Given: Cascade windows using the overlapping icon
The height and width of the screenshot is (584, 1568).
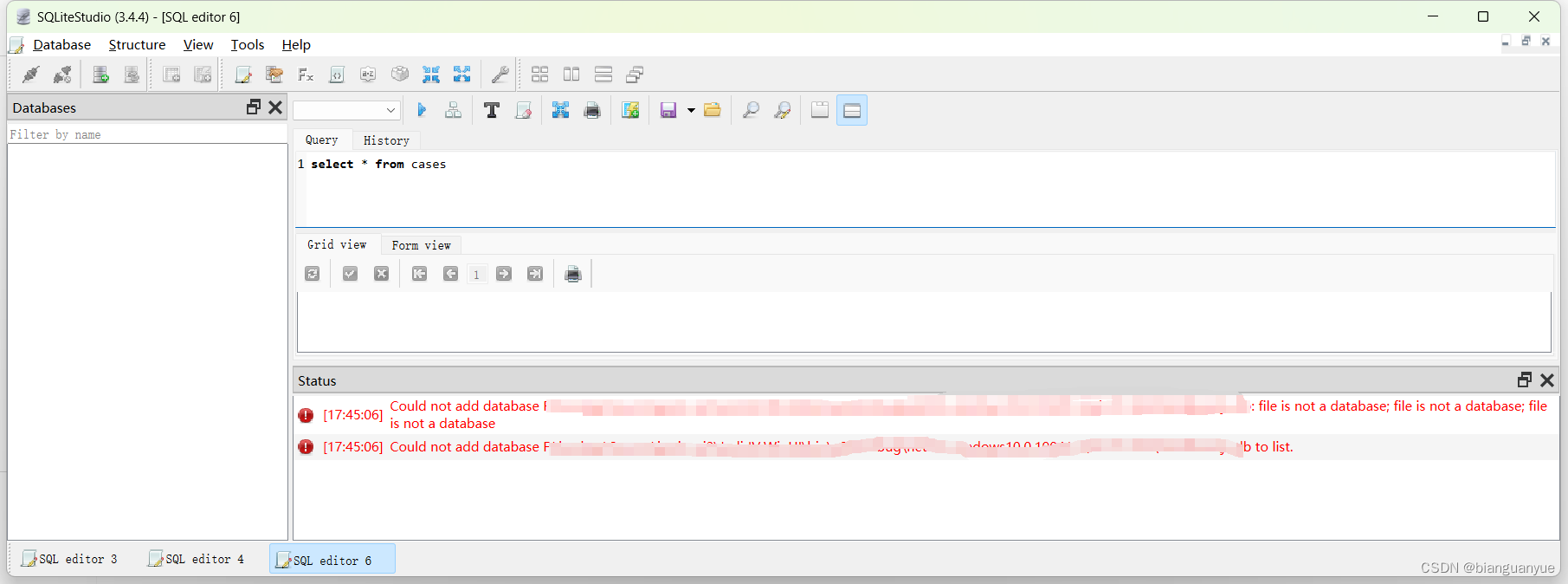Looking at the screenshot, I should (635, 75).
